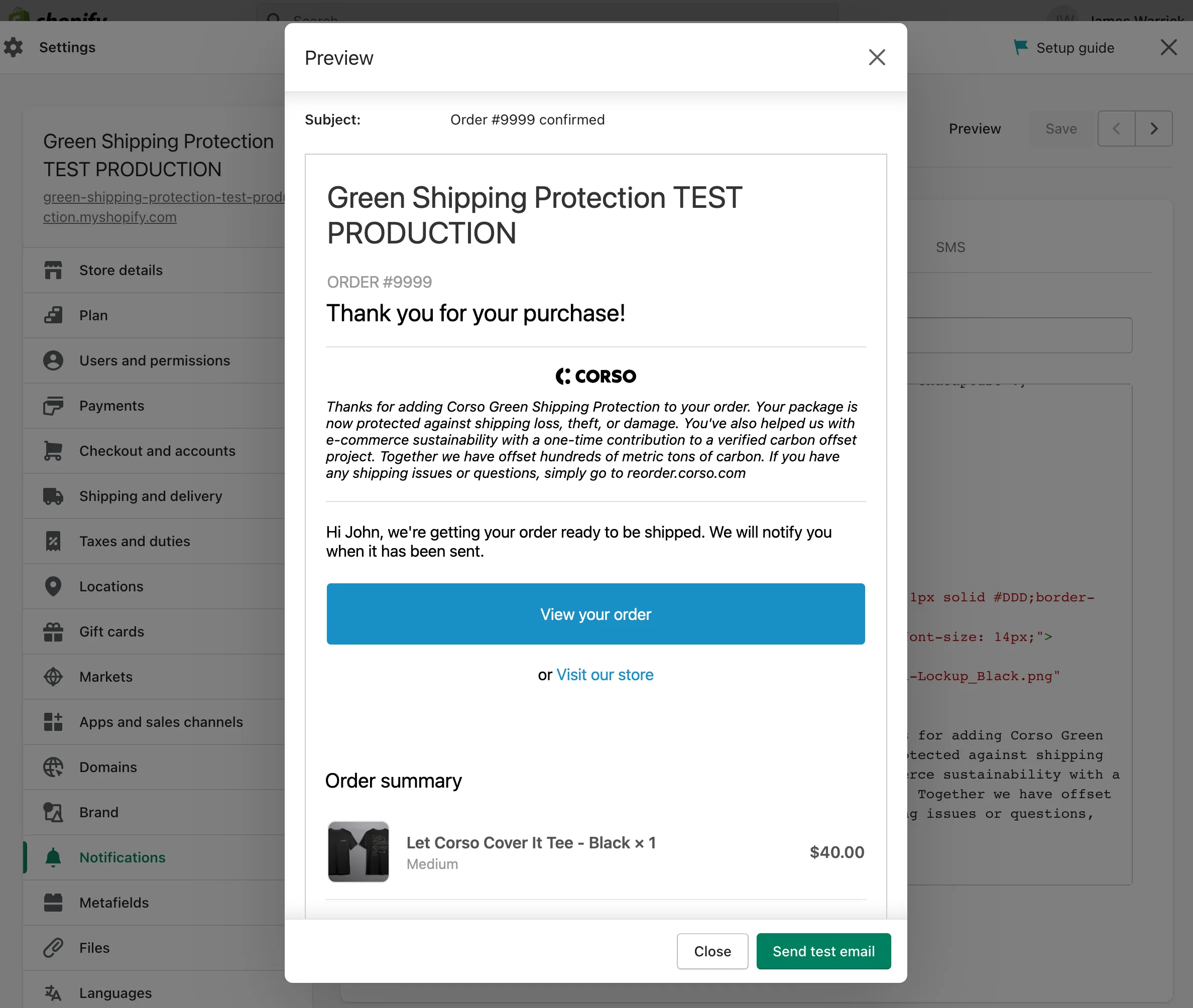Click the Settings gear icon

(x=13, y=47)
